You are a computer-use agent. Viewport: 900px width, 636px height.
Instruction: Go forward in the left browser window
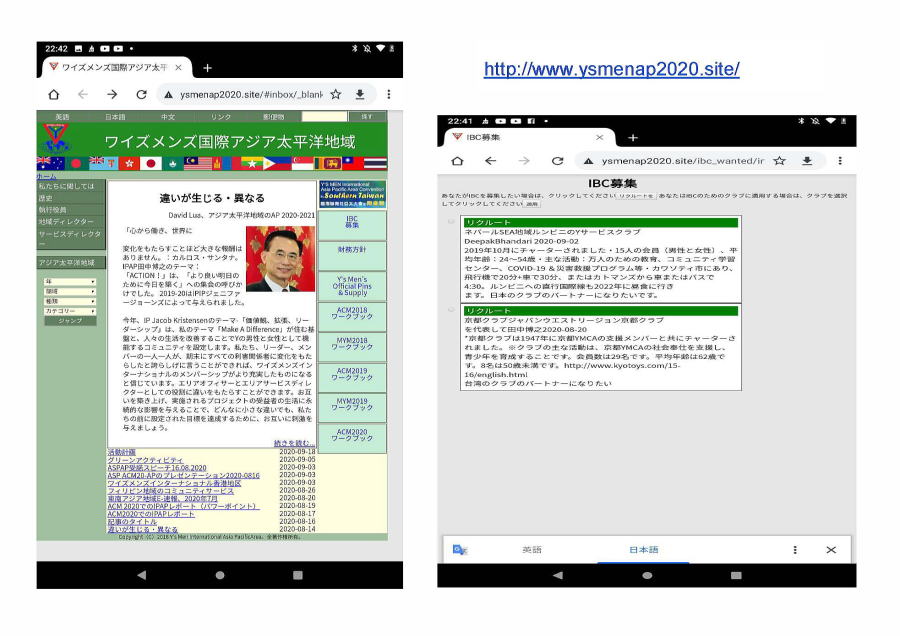pyautogui.click(x=112, y=94)
